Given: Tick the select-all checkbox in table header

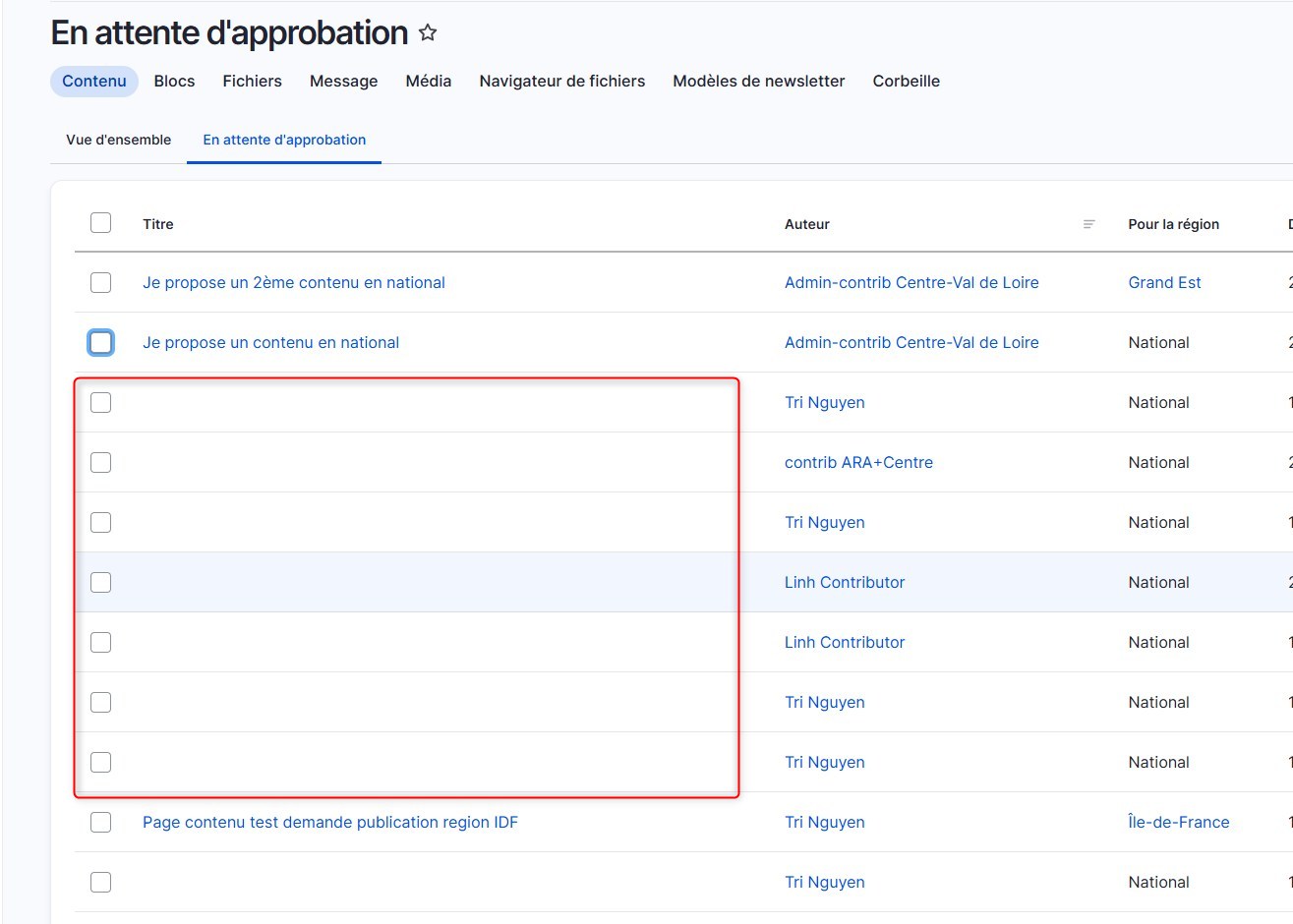Looking at the screenshot, I should click(x=100, y=223).
